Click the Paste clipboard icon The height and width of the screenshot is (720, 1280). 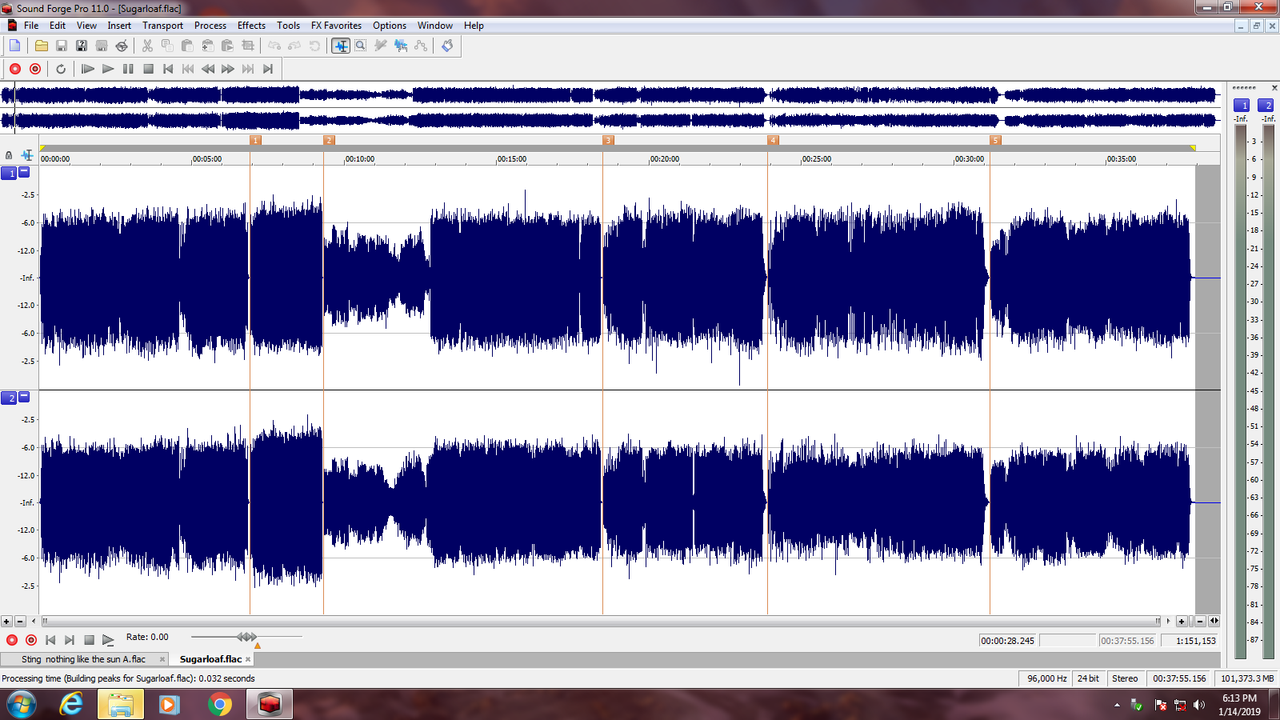click(x=187, y=45)
